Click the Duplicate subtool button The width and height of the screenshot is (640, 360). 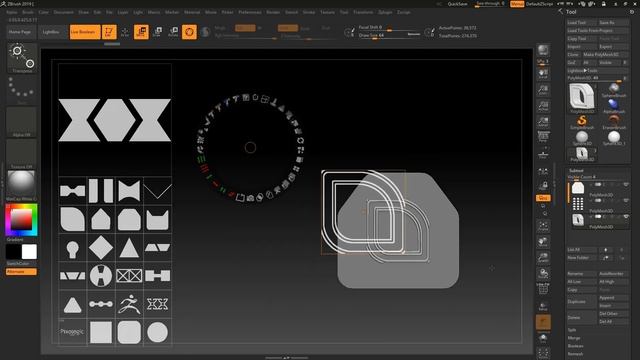582,302
